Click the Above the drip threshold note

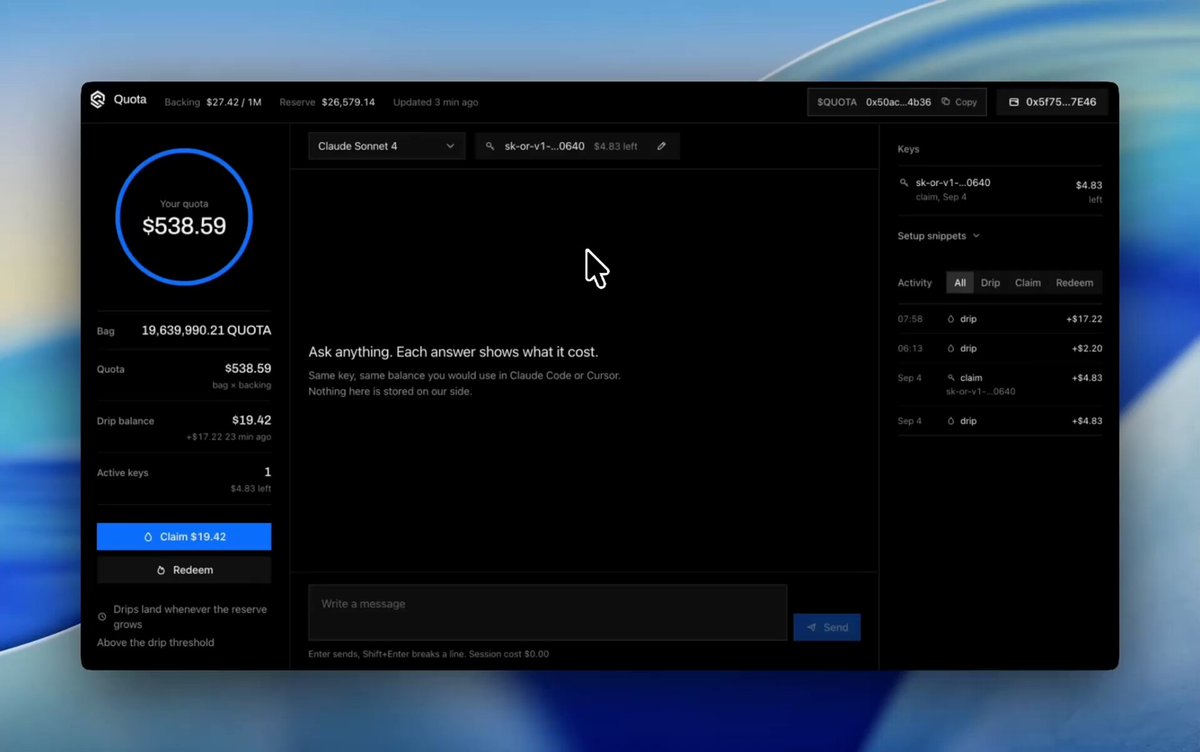pyautogui.click(x=156, y=643)
